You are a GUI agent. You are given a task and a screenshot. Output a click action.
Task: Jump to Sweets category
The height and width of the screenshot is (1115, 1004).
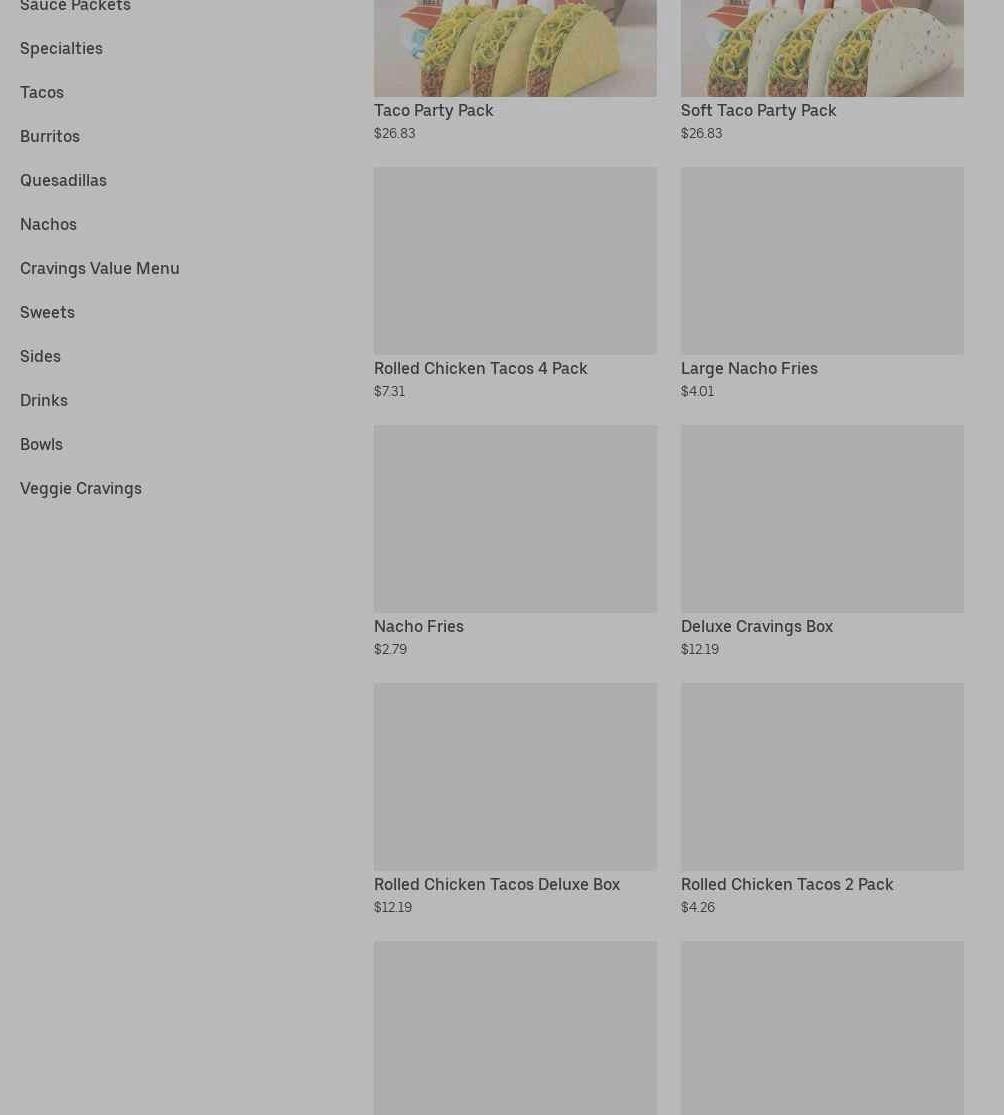[47, 313]
